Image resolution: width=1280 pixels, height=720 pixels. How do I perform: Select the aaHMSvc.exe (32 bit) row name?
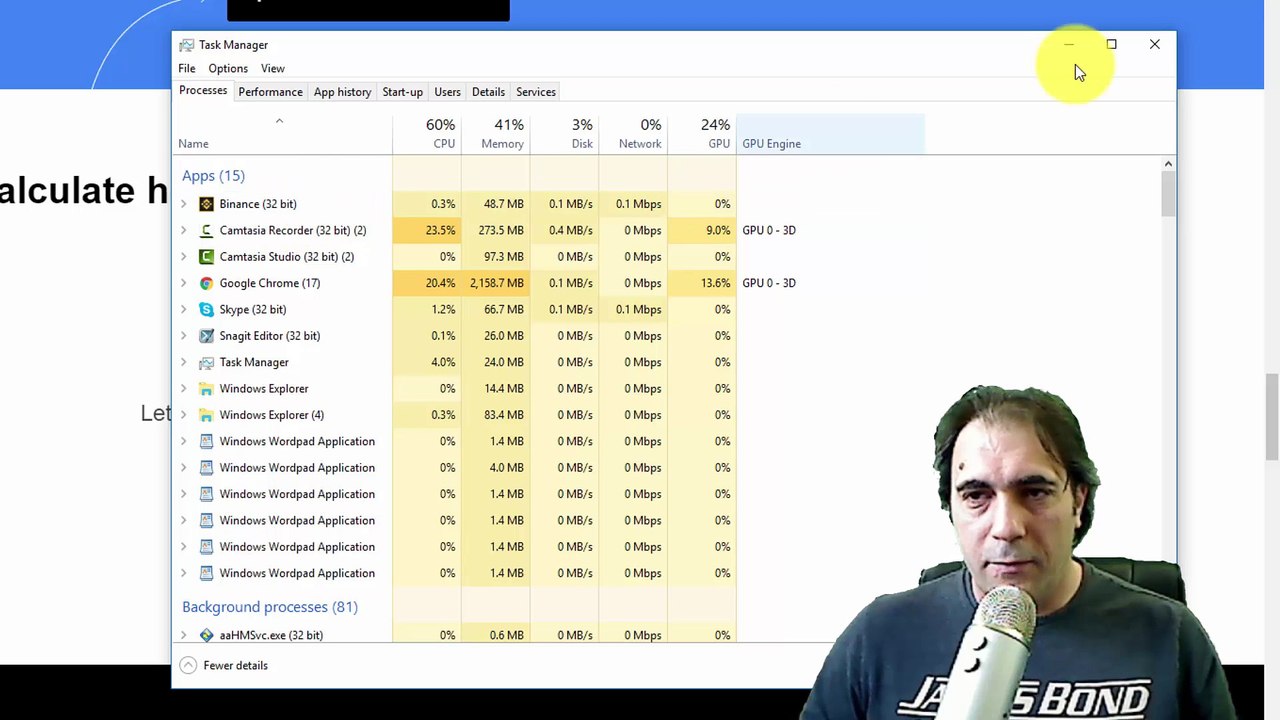click(271, 635)
